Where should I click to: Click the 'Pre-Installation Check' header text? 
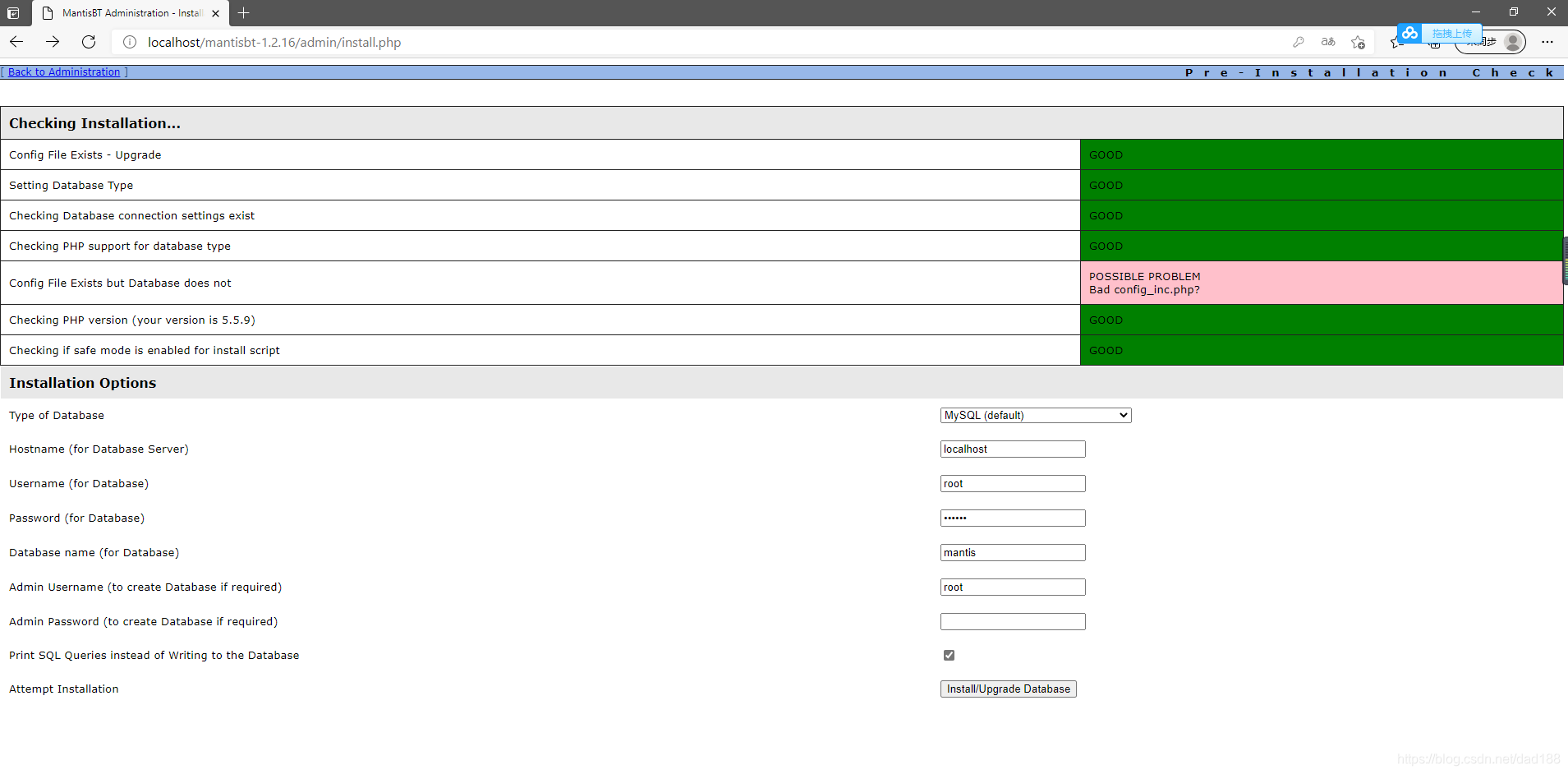pos(1369,72)
